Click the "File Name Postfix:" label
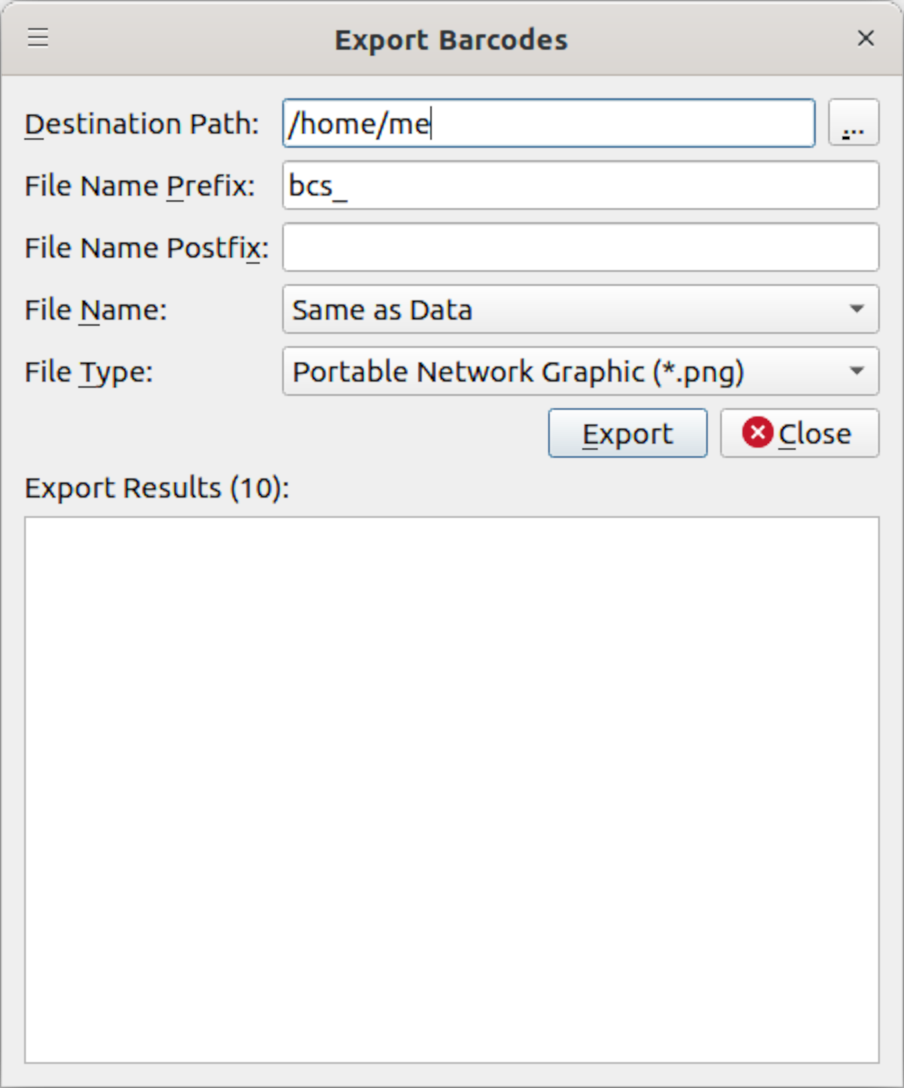904x1088 pixels. [146, 248]
